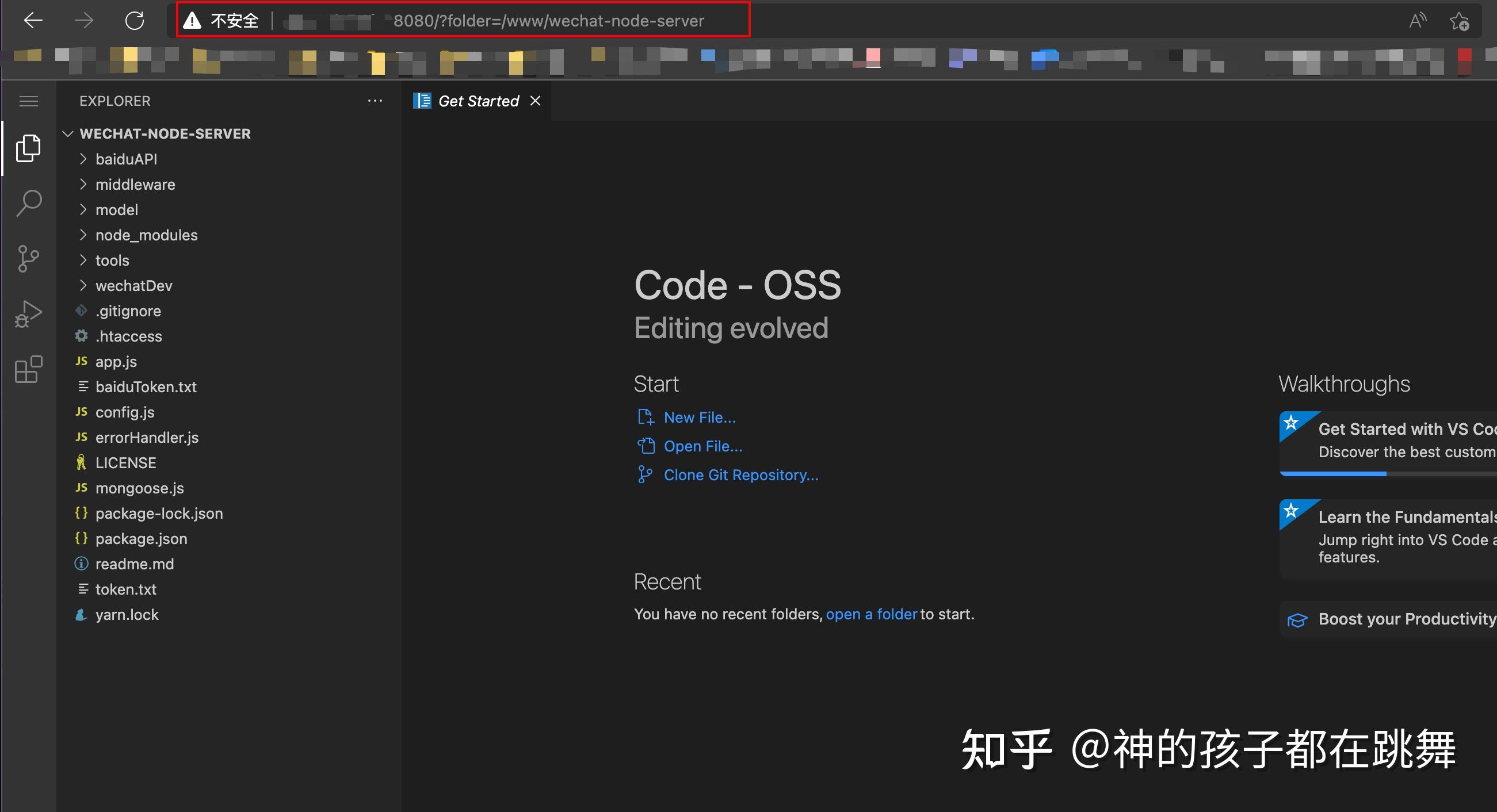1497x812 pixels.
Task: Open Source Control view icon
Action: (28, 258)
